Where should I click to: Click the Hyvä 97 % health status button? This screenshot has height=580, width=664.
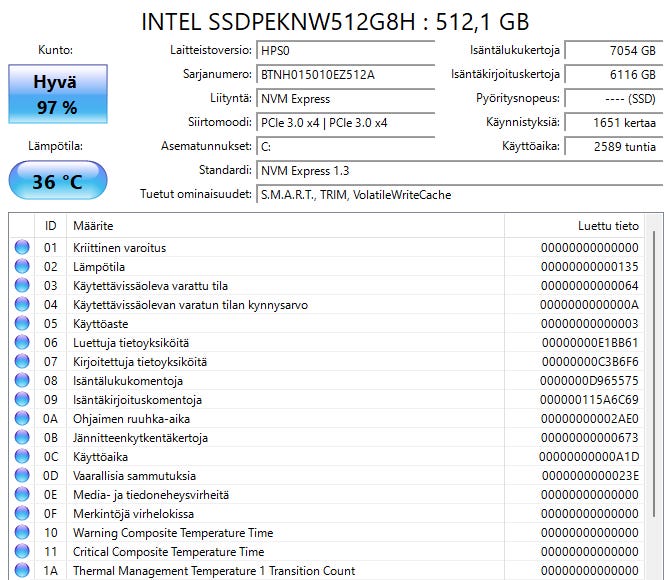click(x=58, y=94)
